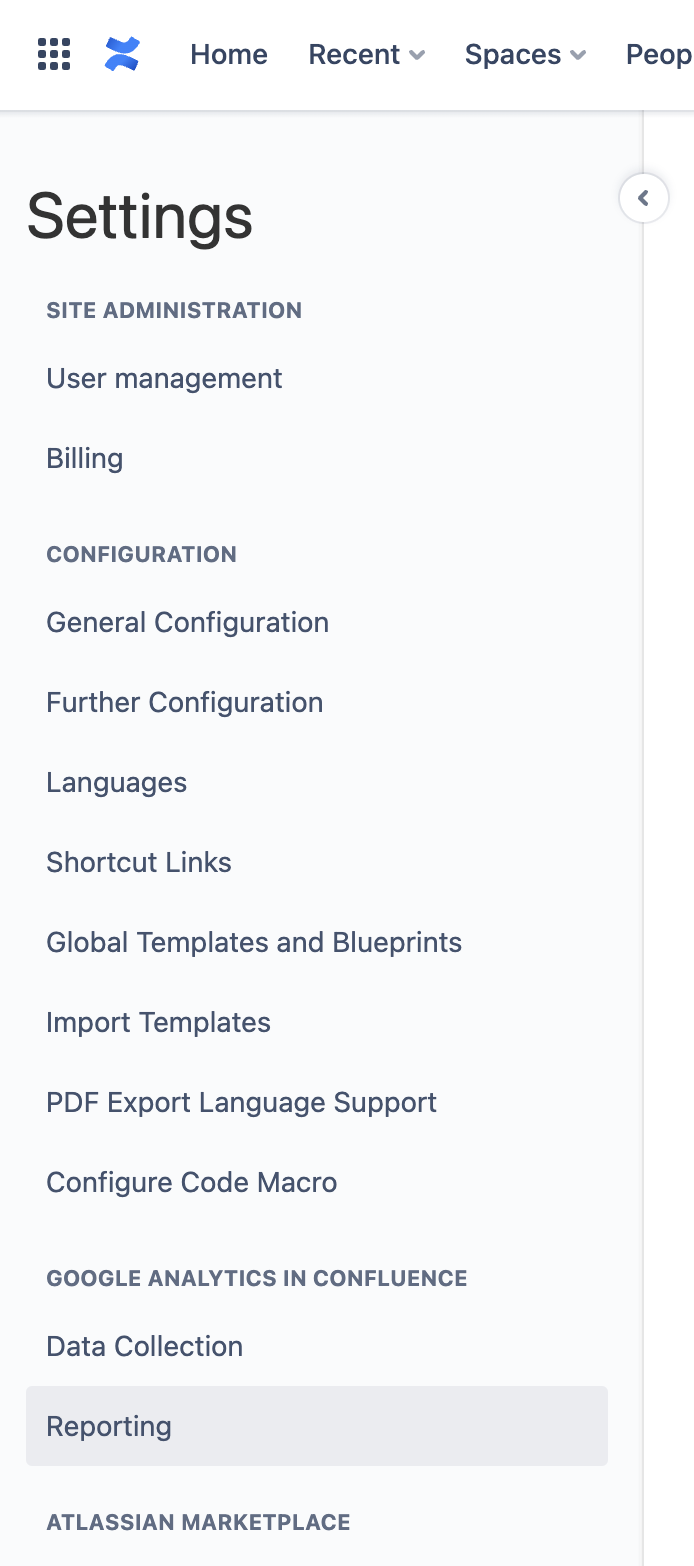Open Global Templates and Blueprints

(254, 942)
